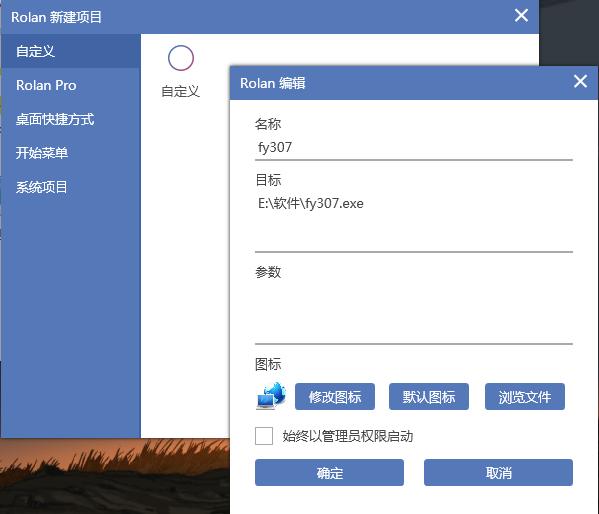Close the Rolan 编辑 dialog
This screenshot has width=599, height=514.
click(580, 81)
